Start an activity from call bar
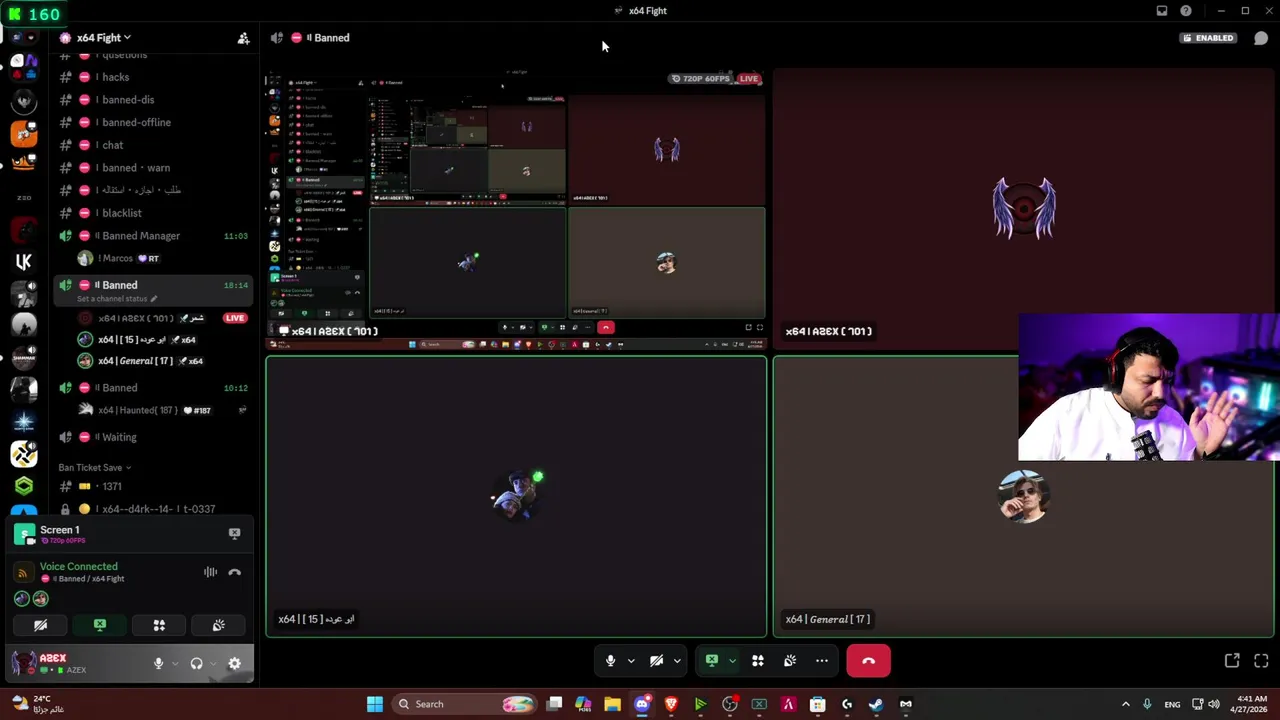 757,661
